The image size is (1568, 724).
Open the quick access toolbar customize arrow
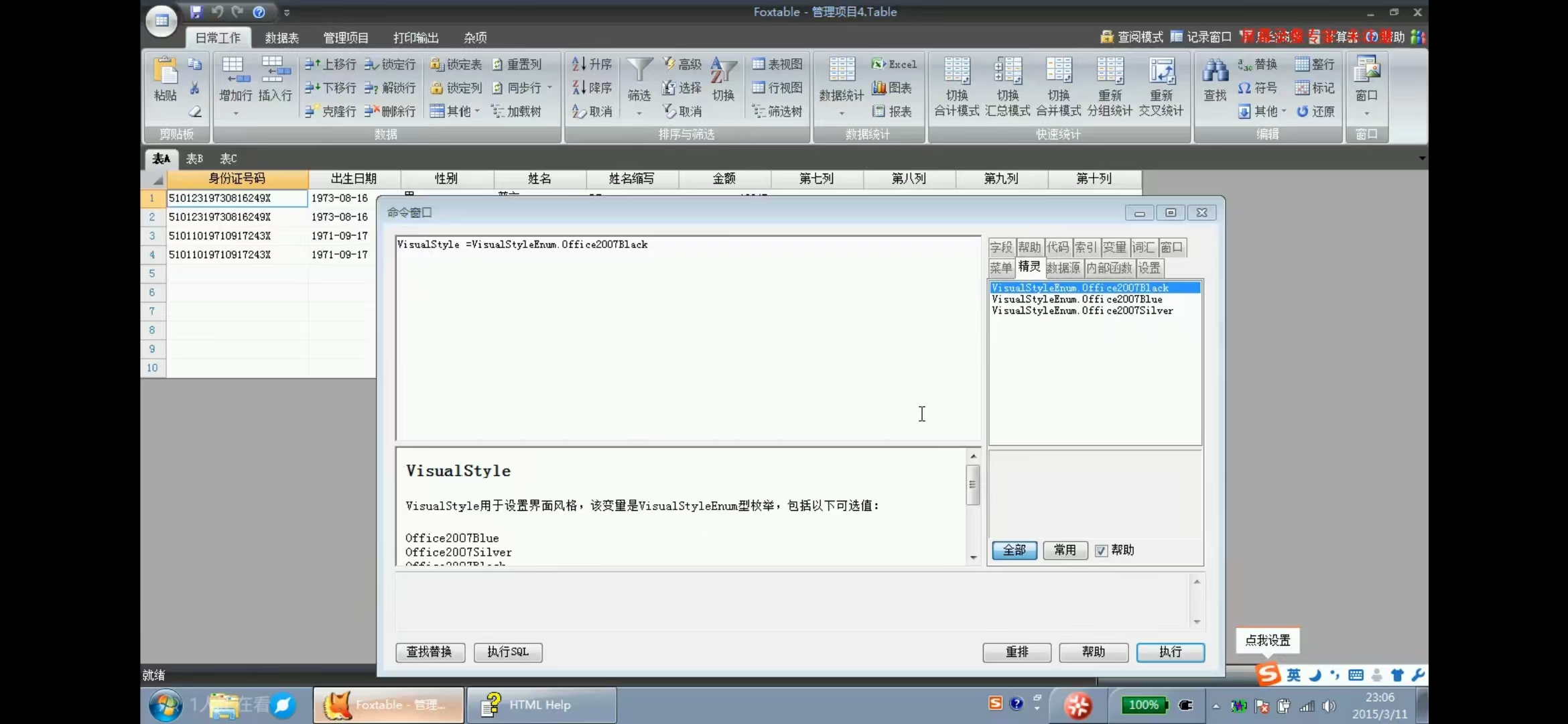pos(287,12)
